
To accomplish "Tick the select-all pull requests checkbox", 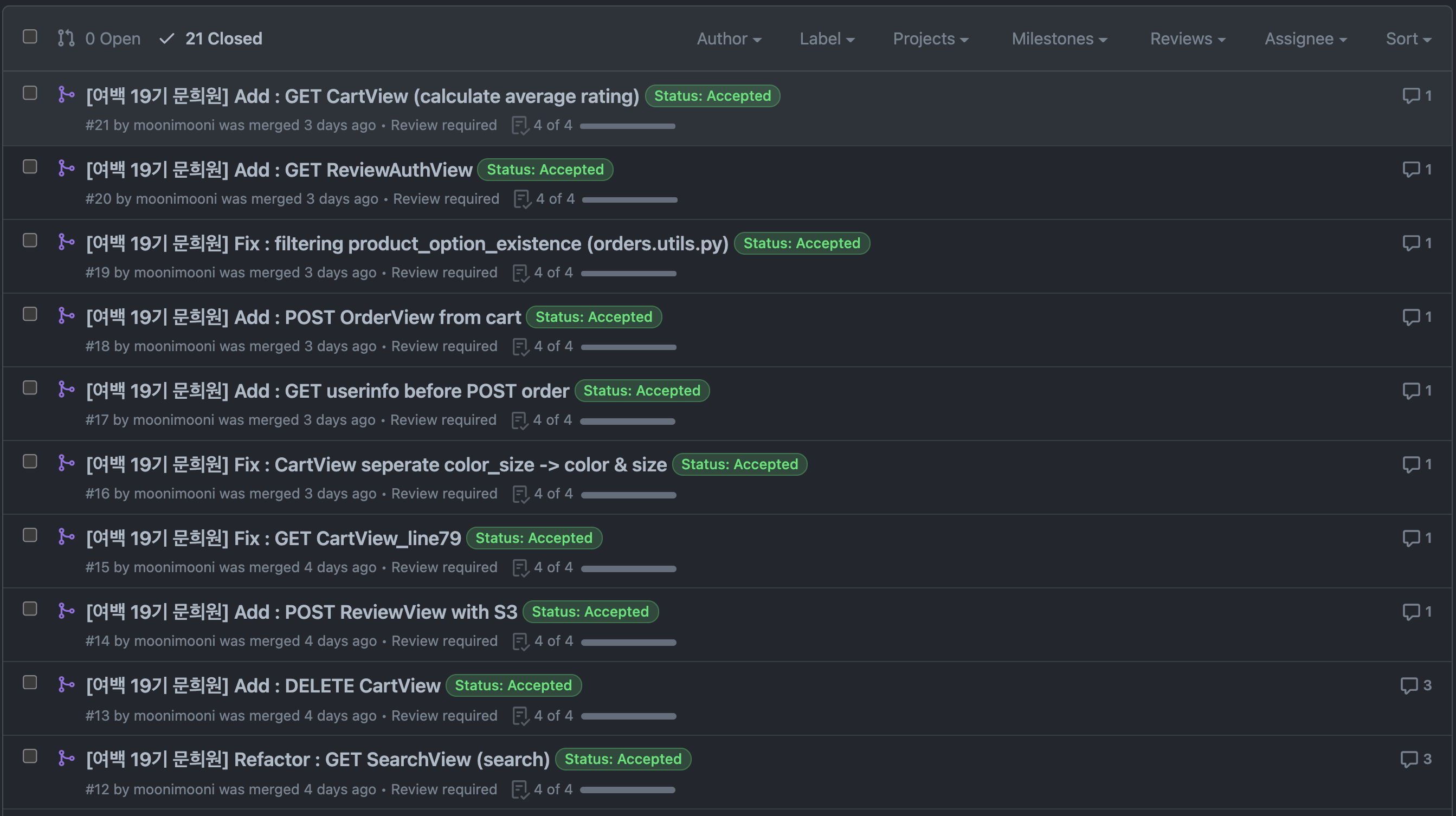I will (30, 37).
